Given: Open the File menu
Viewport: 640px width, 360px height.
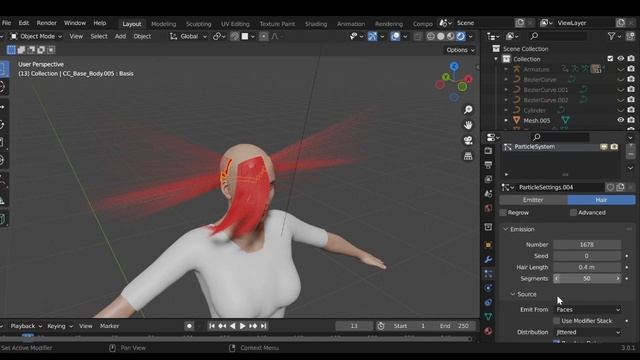Looking at the screenshot, I should [6, 23].
